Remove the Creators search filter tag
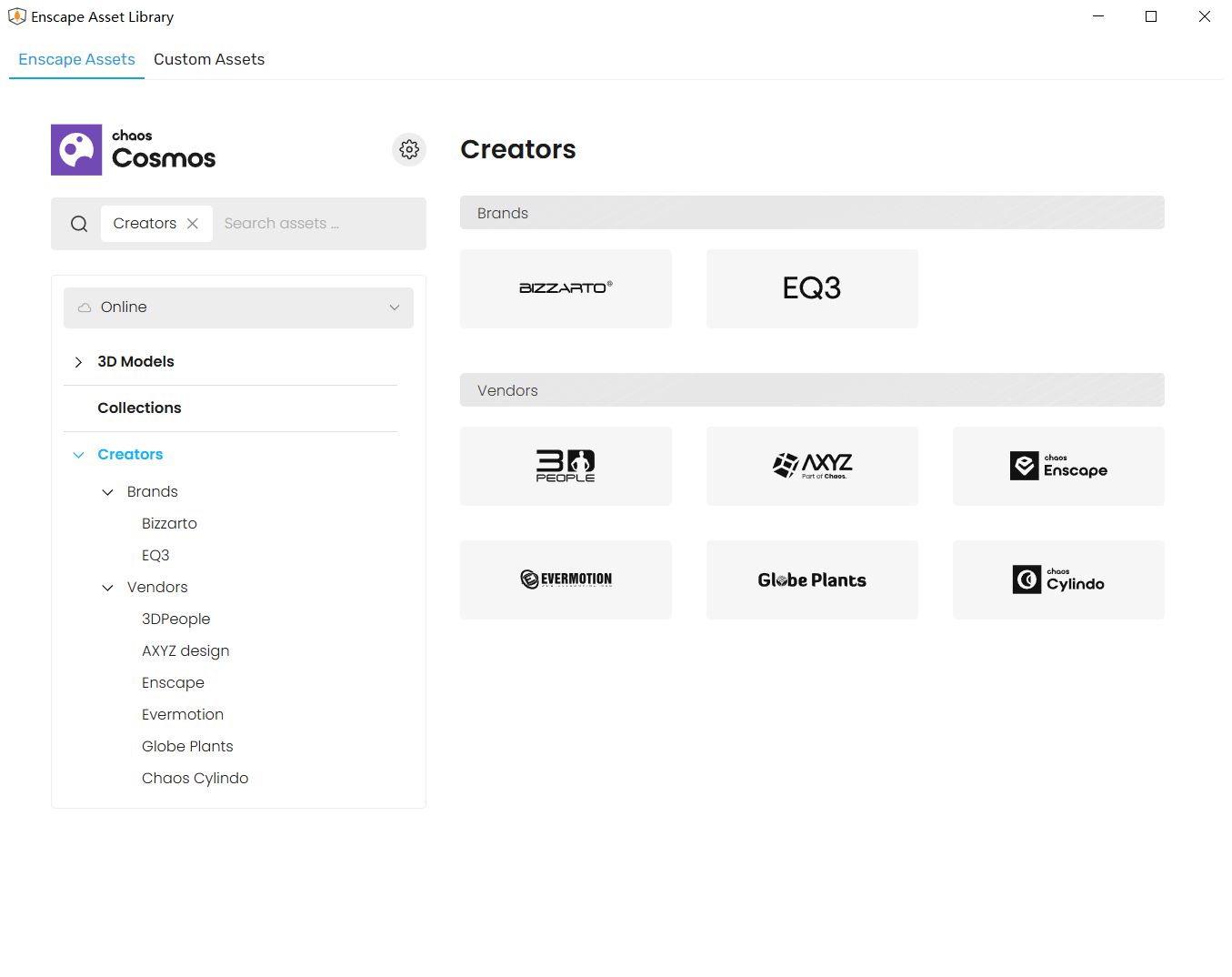This screenshot has height=977, width=1232. (193, 224)
